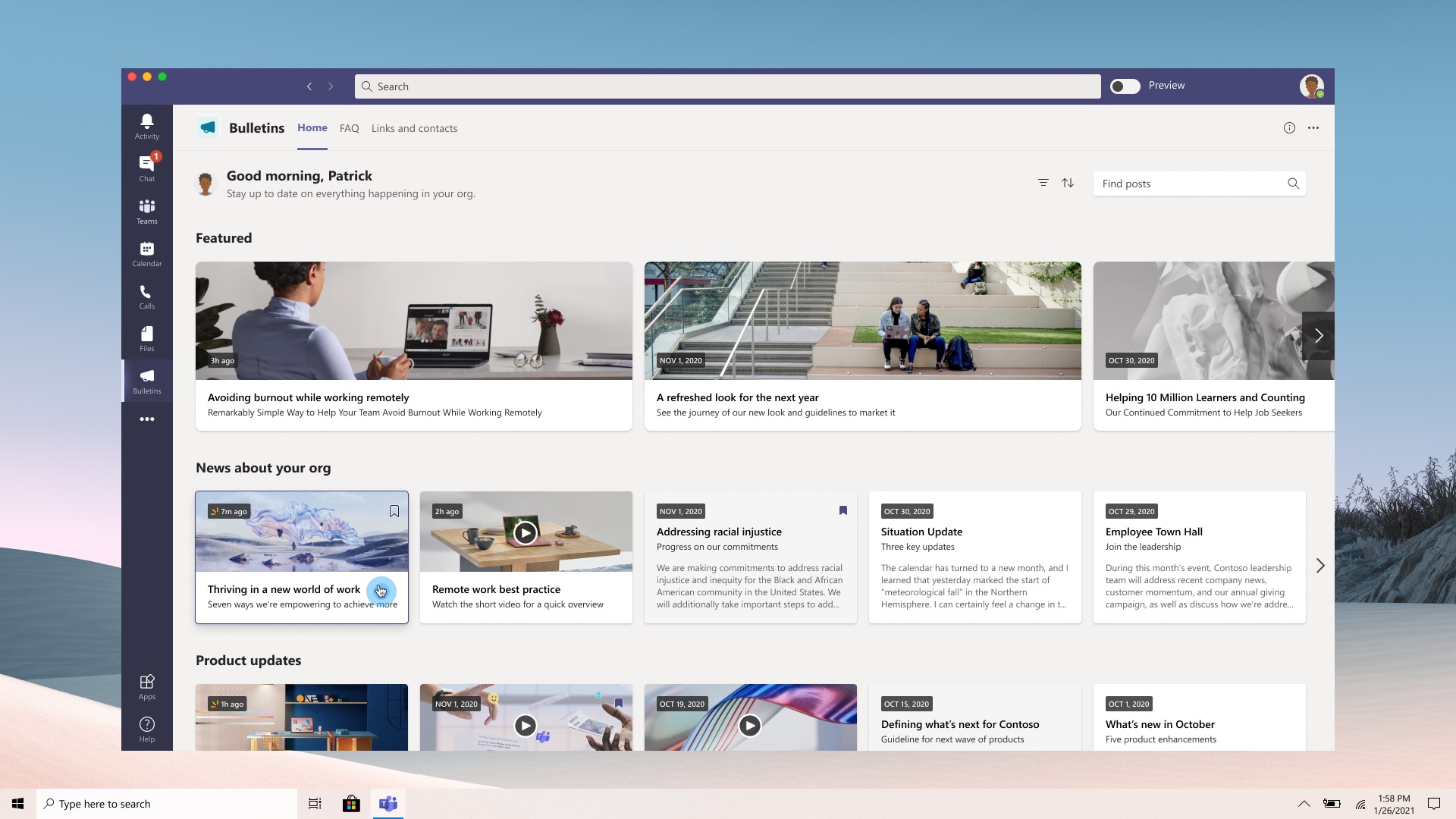The height and width of the screenshot is (819, 1456).
Task: Play the Remote work best practice video
Action: (525, 532)
